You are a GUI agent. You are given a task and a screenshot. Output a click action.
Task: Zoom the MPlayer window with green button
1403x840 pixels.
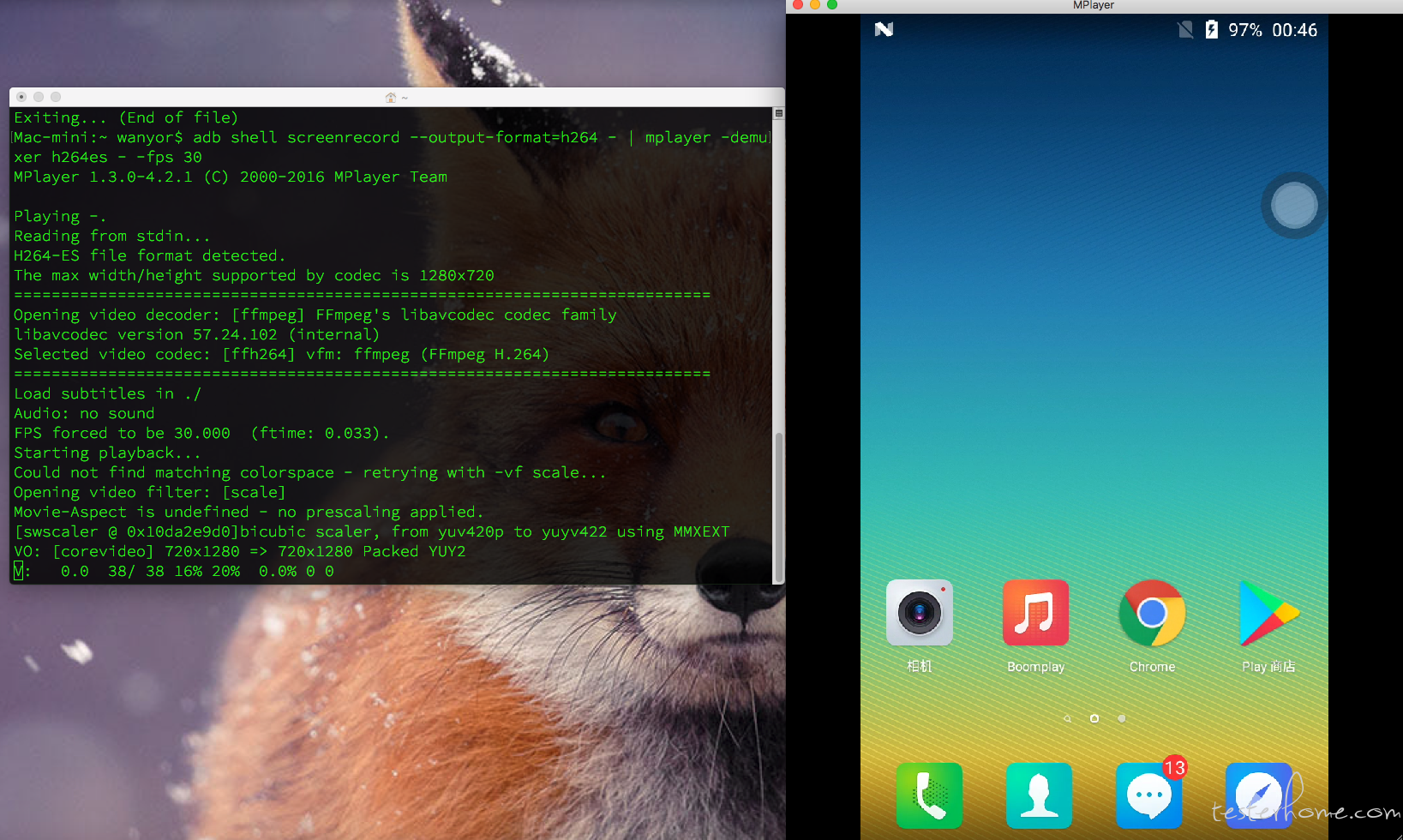coord(832,5)
